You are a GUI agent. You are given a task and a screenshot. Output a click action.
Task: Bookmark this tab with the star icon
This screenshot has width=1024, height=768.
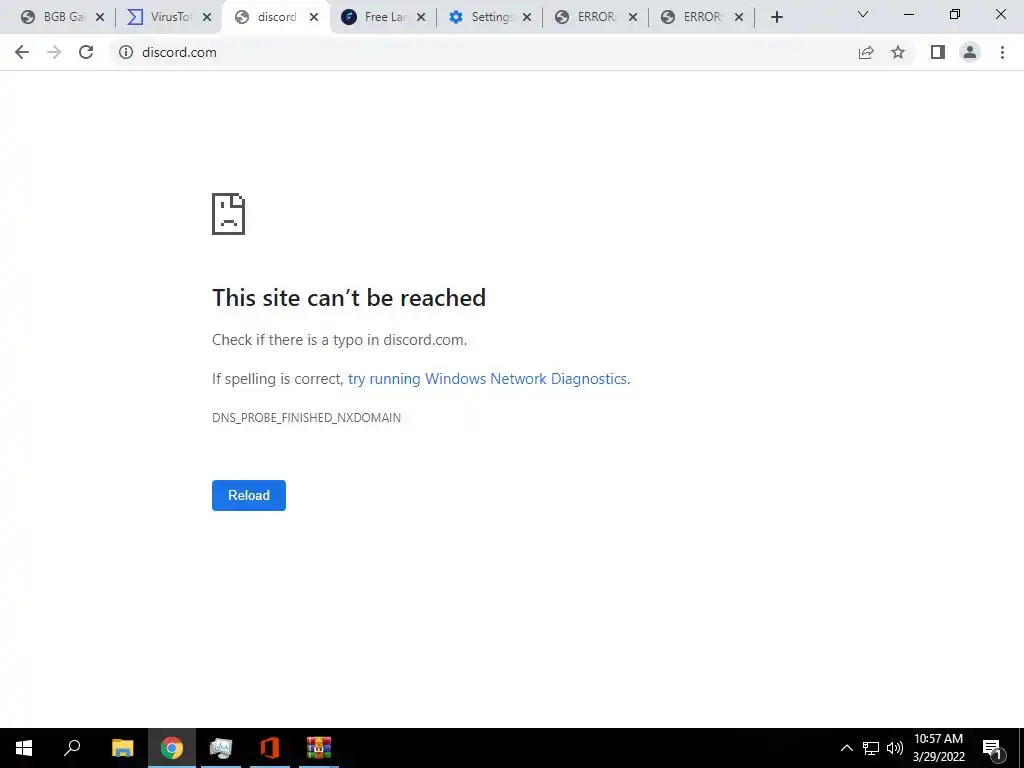tap(898, 52)
